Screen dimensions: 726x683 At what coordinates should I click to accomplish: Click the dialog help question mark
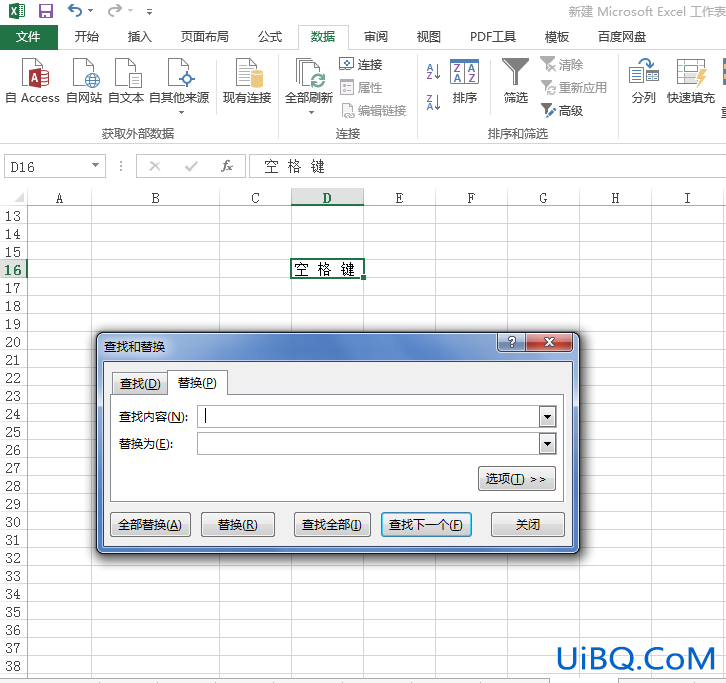tap(512, 342)
